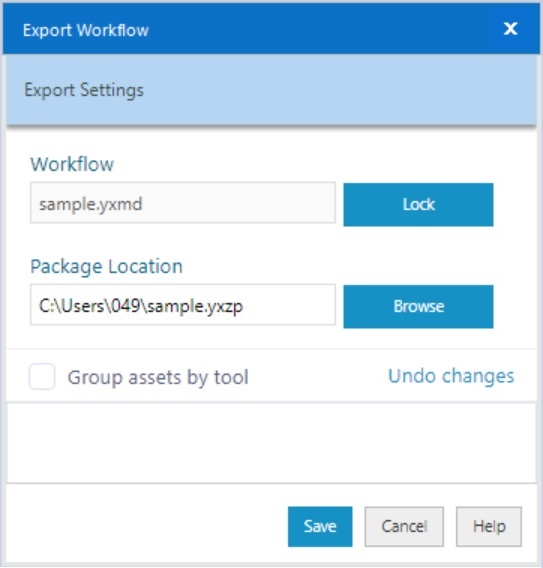
Task: Click the 'Package Location' field label
Action: click(x=106, y=267)
